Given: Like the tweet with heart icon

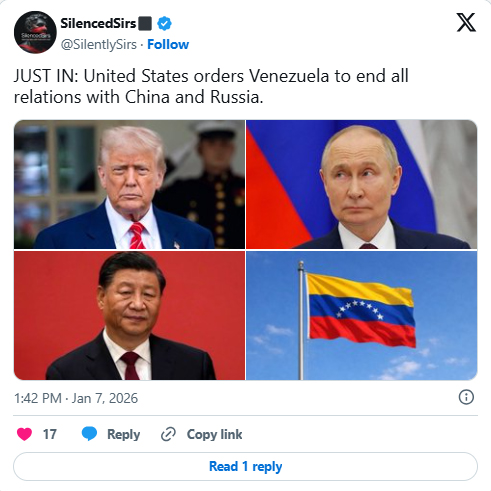Looking at the screenshot, I should [x=24, y=434].
